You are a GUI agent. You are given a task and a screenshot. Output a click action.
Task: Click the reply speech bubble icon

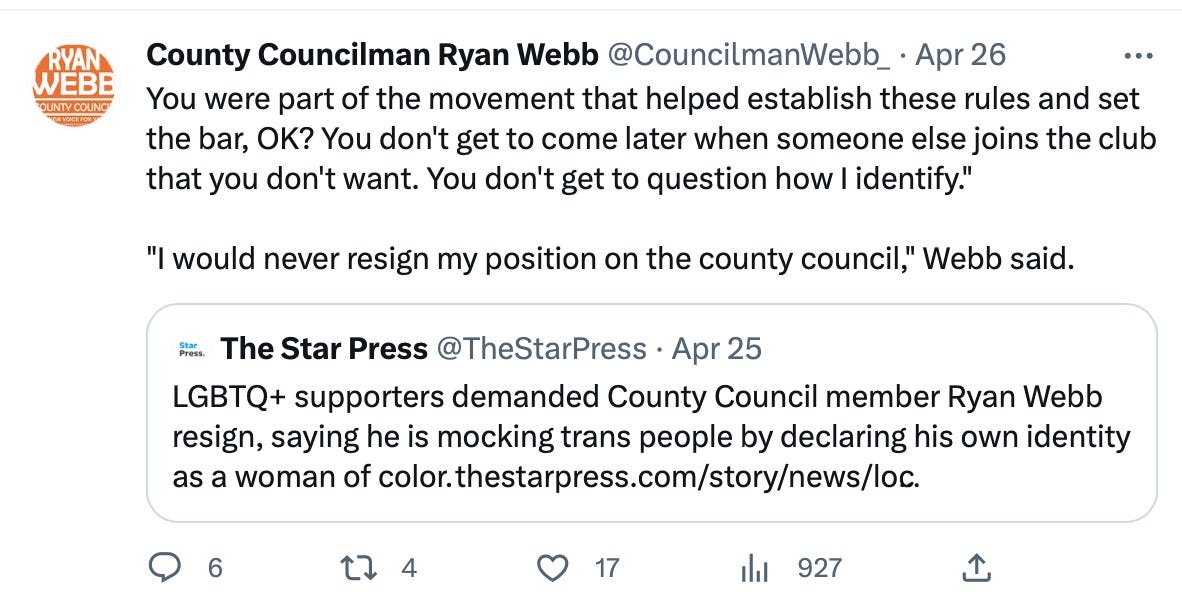point(163,568)
